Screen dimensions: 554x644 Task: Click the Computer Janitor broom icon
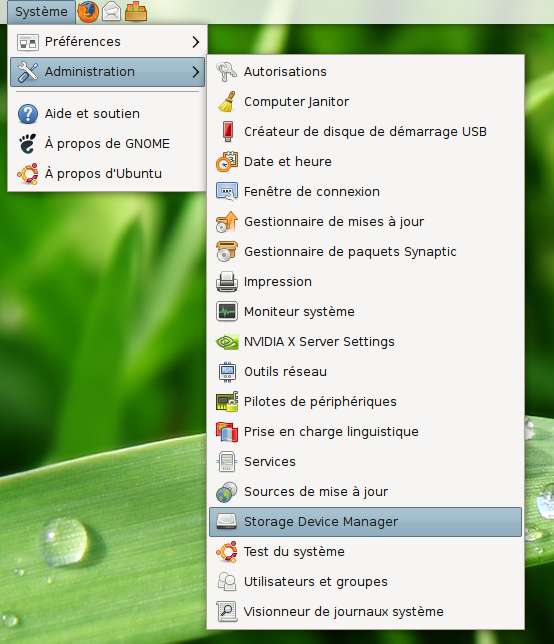tap(227, 102)
